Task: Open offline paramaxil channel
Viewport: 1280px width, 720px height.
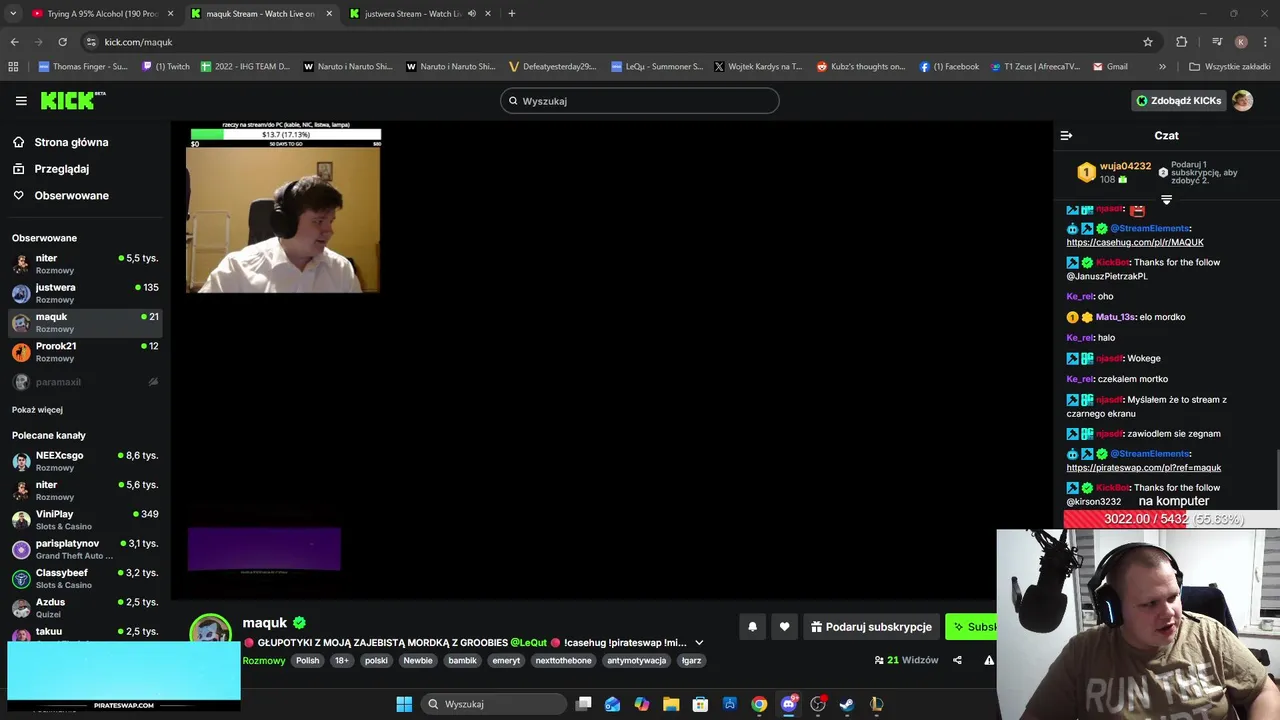Action: tap(85, 382)
